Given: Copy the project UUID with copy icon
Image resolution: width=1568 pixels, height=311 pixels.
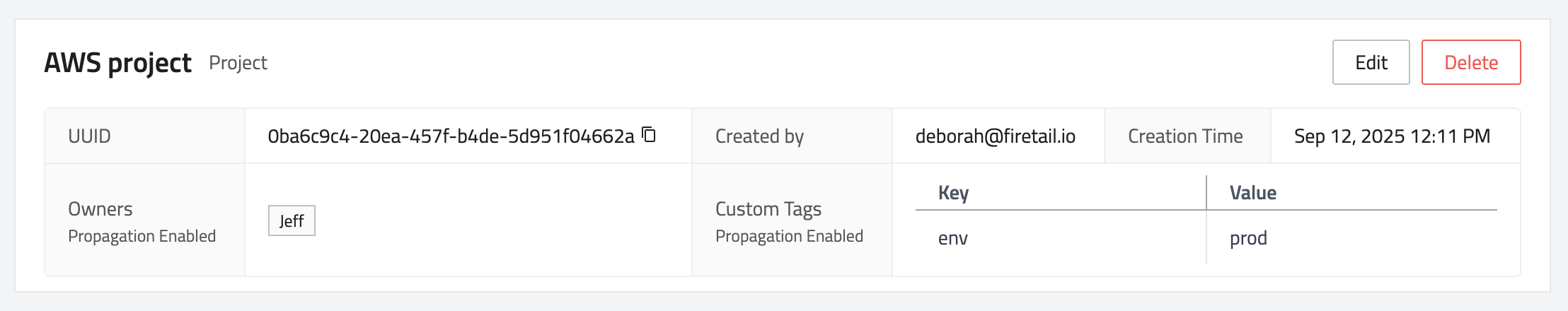Looking at the screenshot, I should 649,134.
